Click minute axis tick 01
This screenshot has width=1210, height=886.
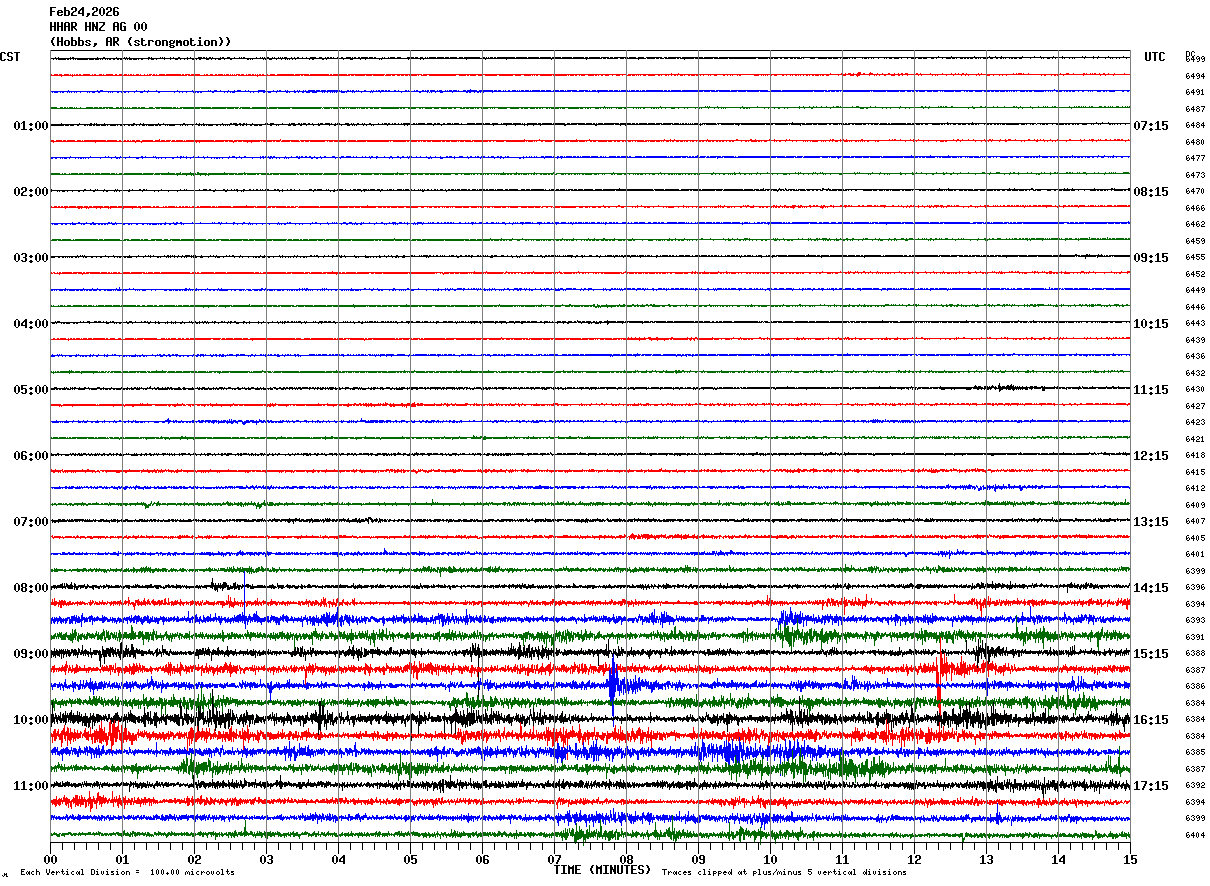pyautogui.click(x=122, y=859)
